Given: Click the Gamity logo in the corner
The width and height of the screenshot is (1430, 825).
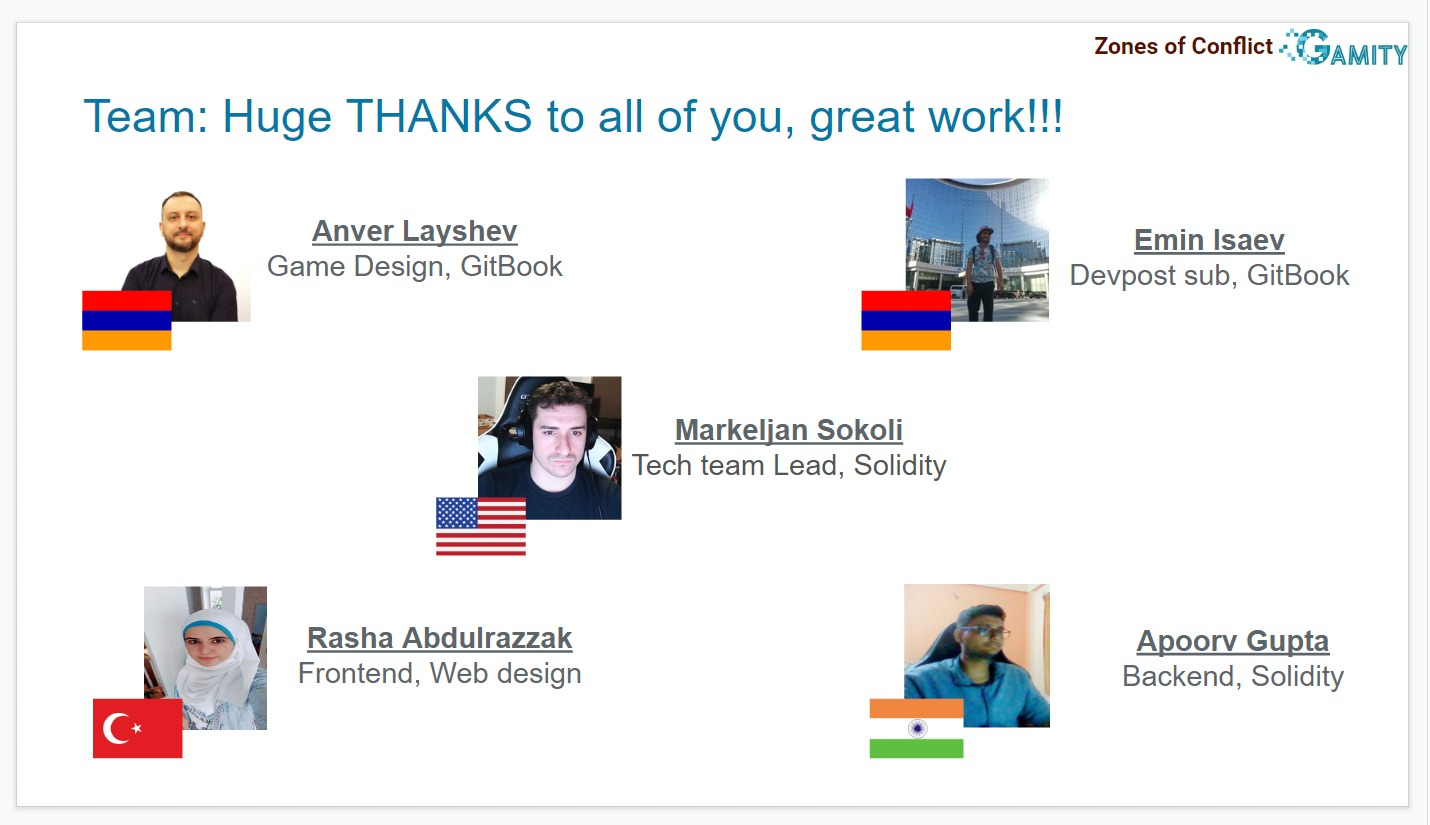Looking at the screenshot, I should pyautogui.click(x=1344, y=47).
